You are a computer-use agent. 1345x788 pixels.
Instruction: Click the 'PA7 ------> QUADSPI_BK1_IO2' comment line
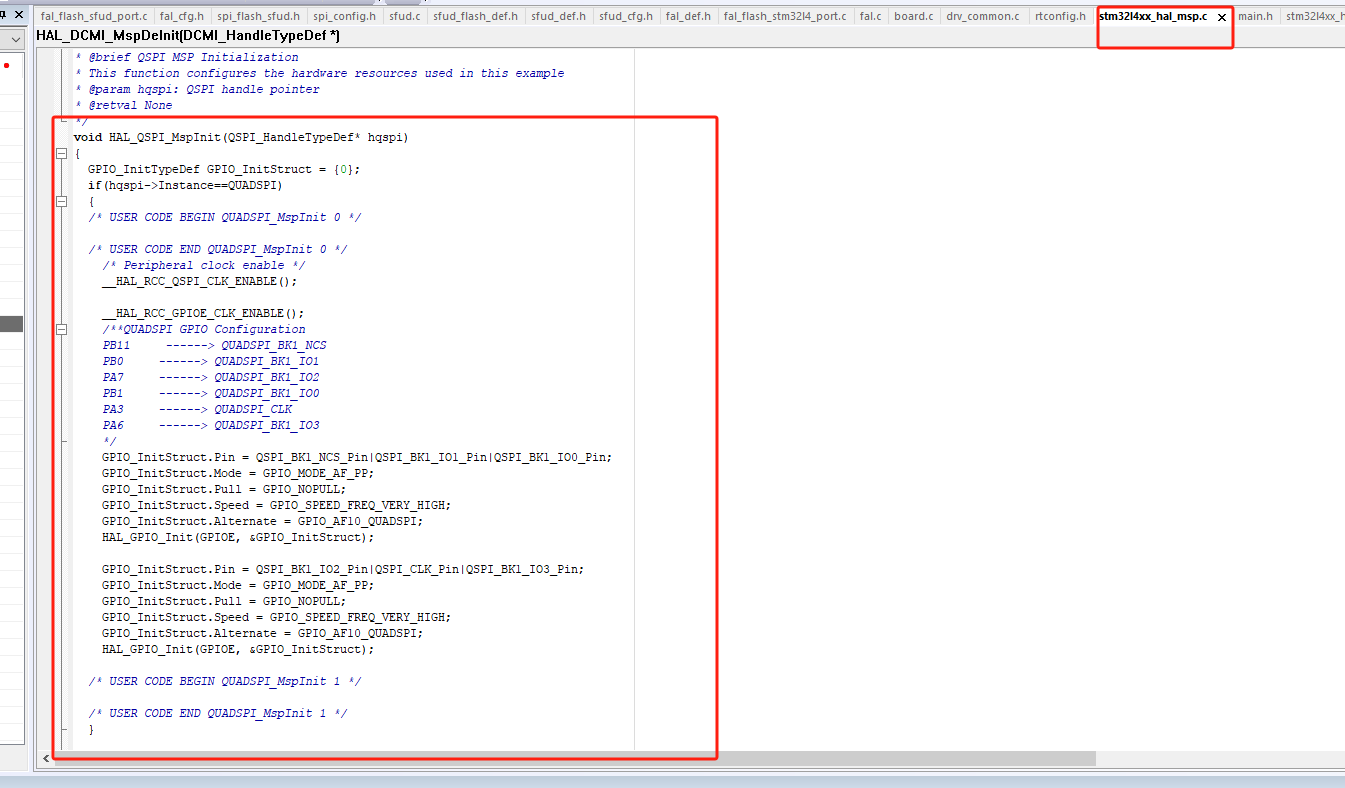(x=211, y=377)
